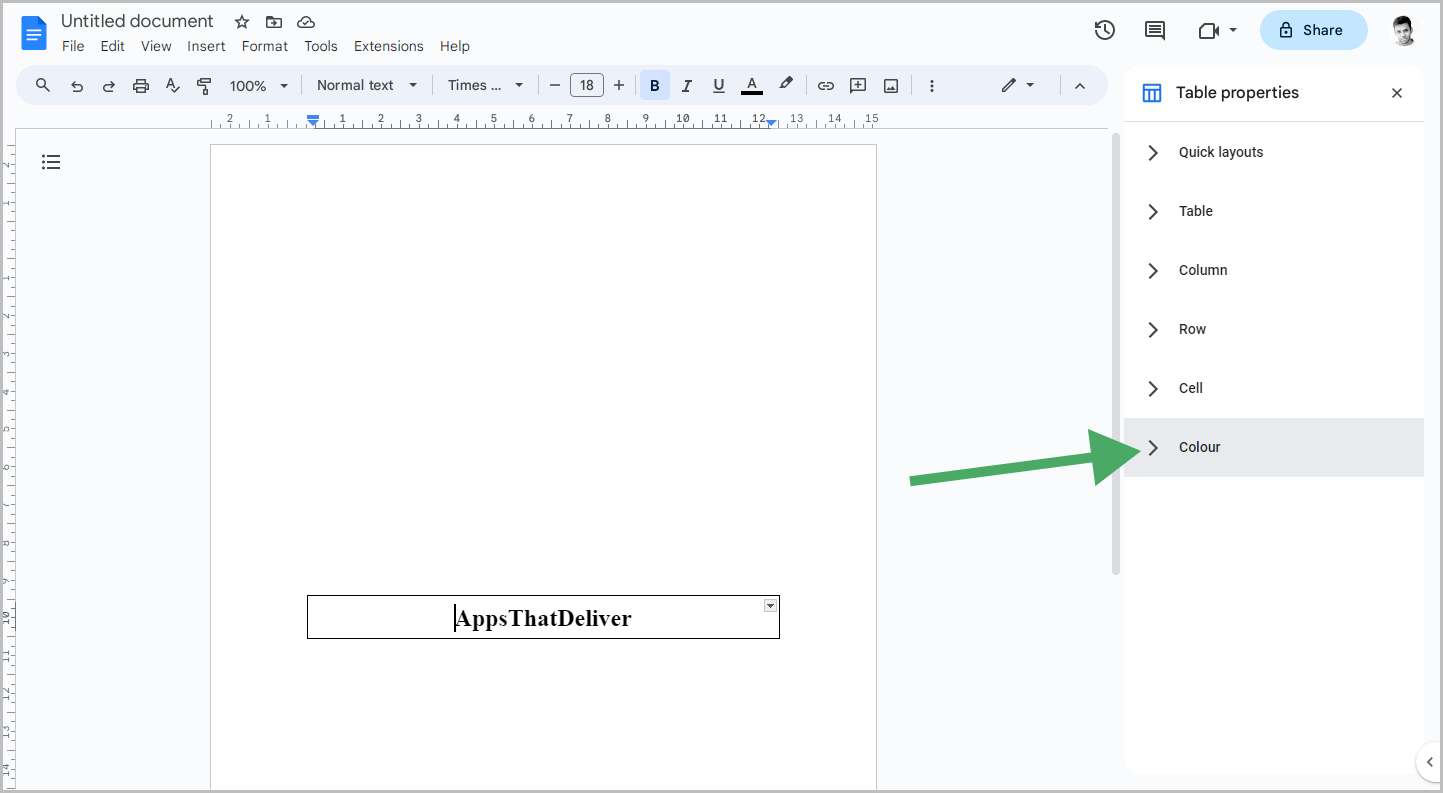Click the Share button

point(1313,30)
